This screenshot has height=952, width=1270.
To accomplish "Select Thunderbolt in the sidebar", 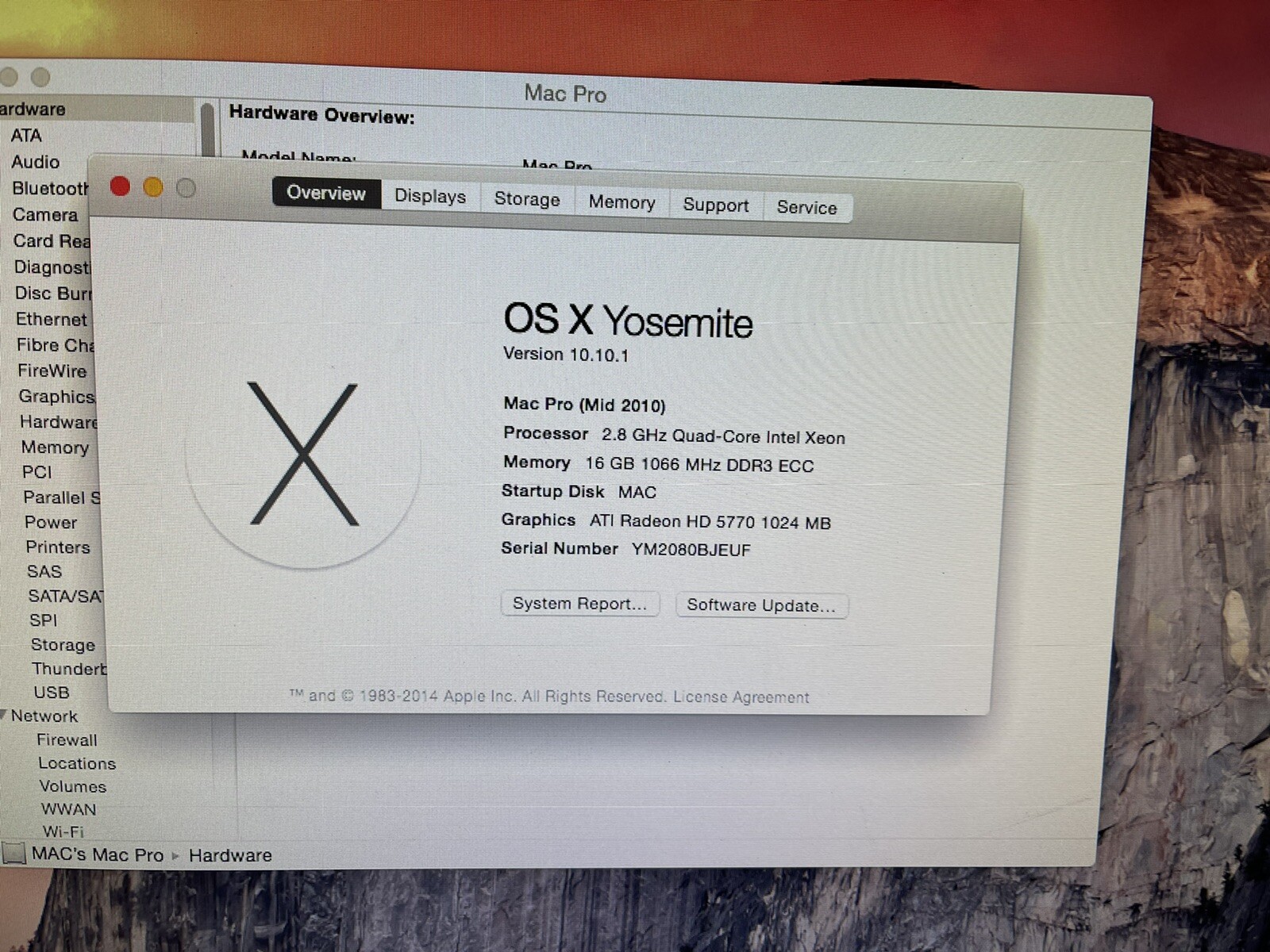I will 69,669.
